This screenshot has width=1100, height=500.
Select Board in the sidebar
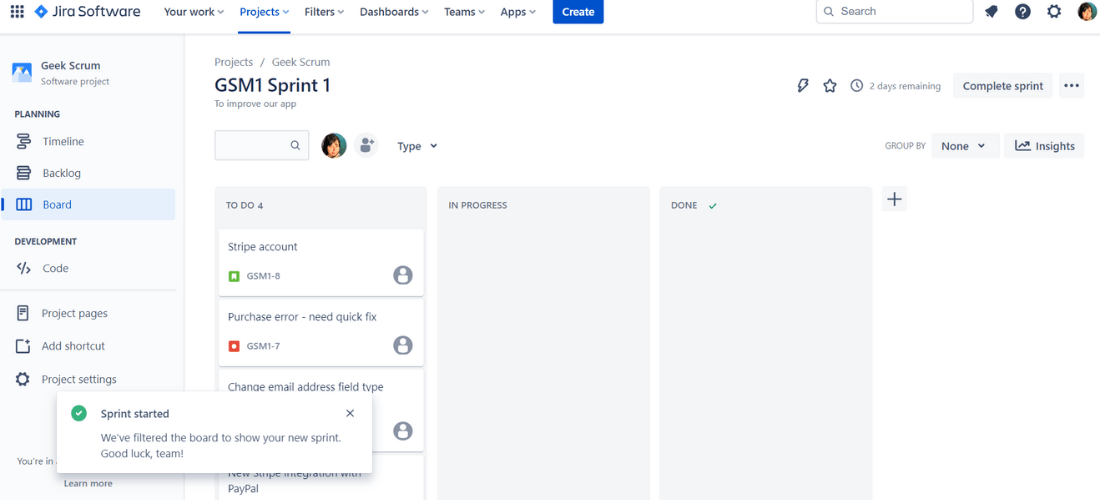pyautogui.click(x=88, y=205)
